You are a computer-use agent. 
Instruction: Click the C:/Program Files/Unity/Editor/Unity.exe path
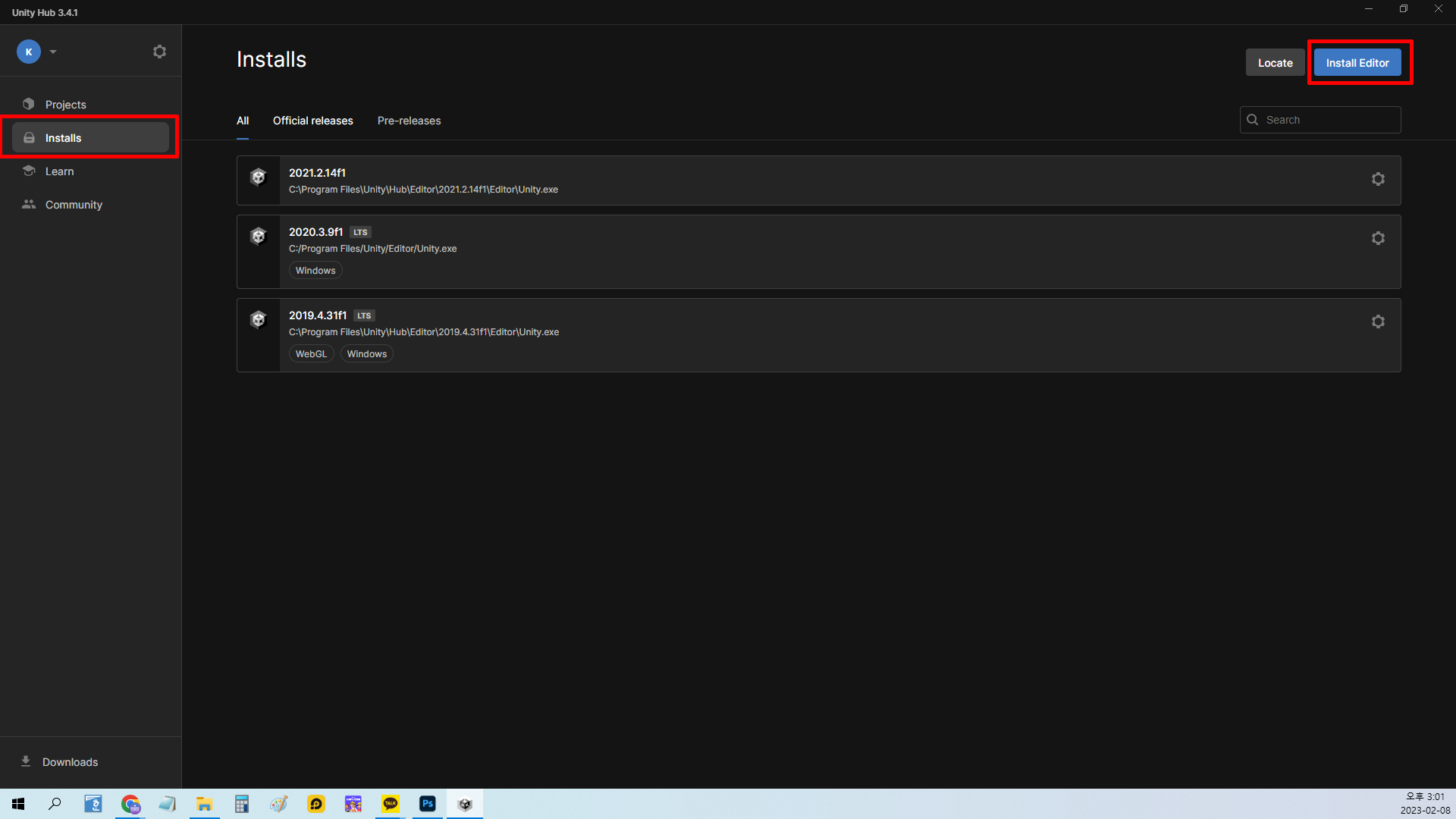pyautogui.click(x=372, y=249)
